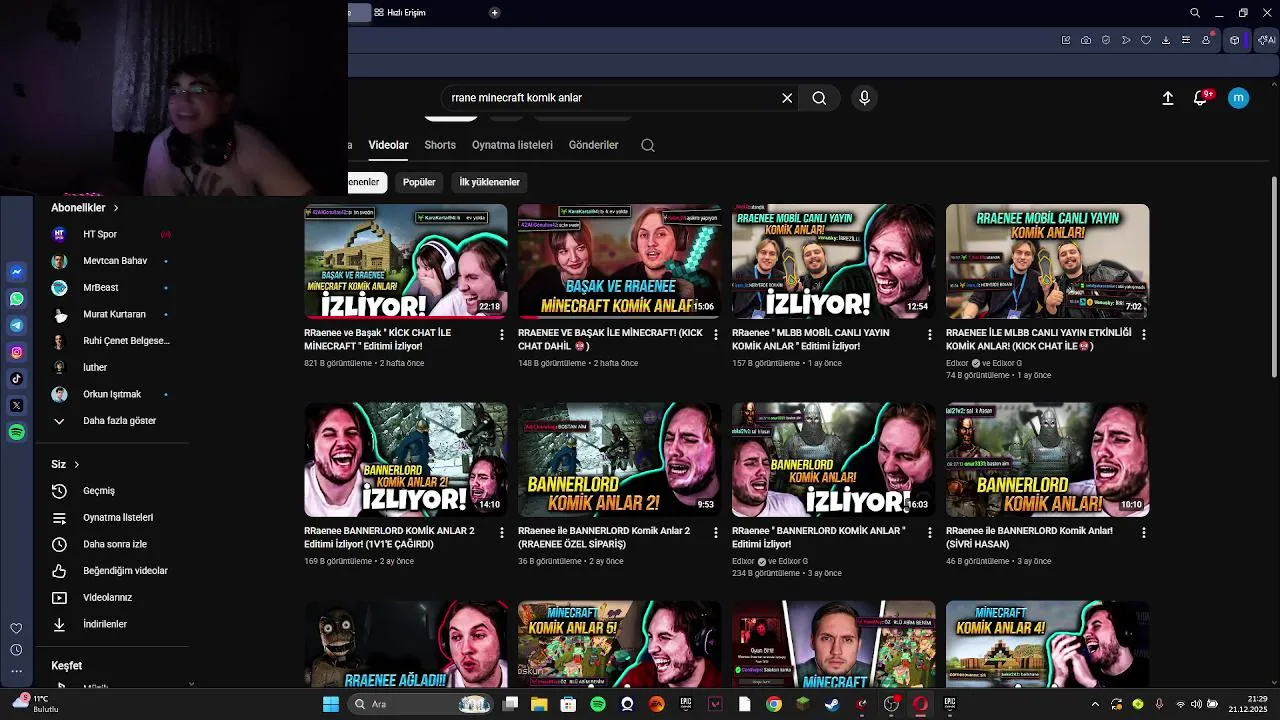The height and width of the screenshot is (720, 1280).
Task: Play the 9:53 Bannerlord Komik Anlar 2 thumbnail
Action: [x=619, y=460]
